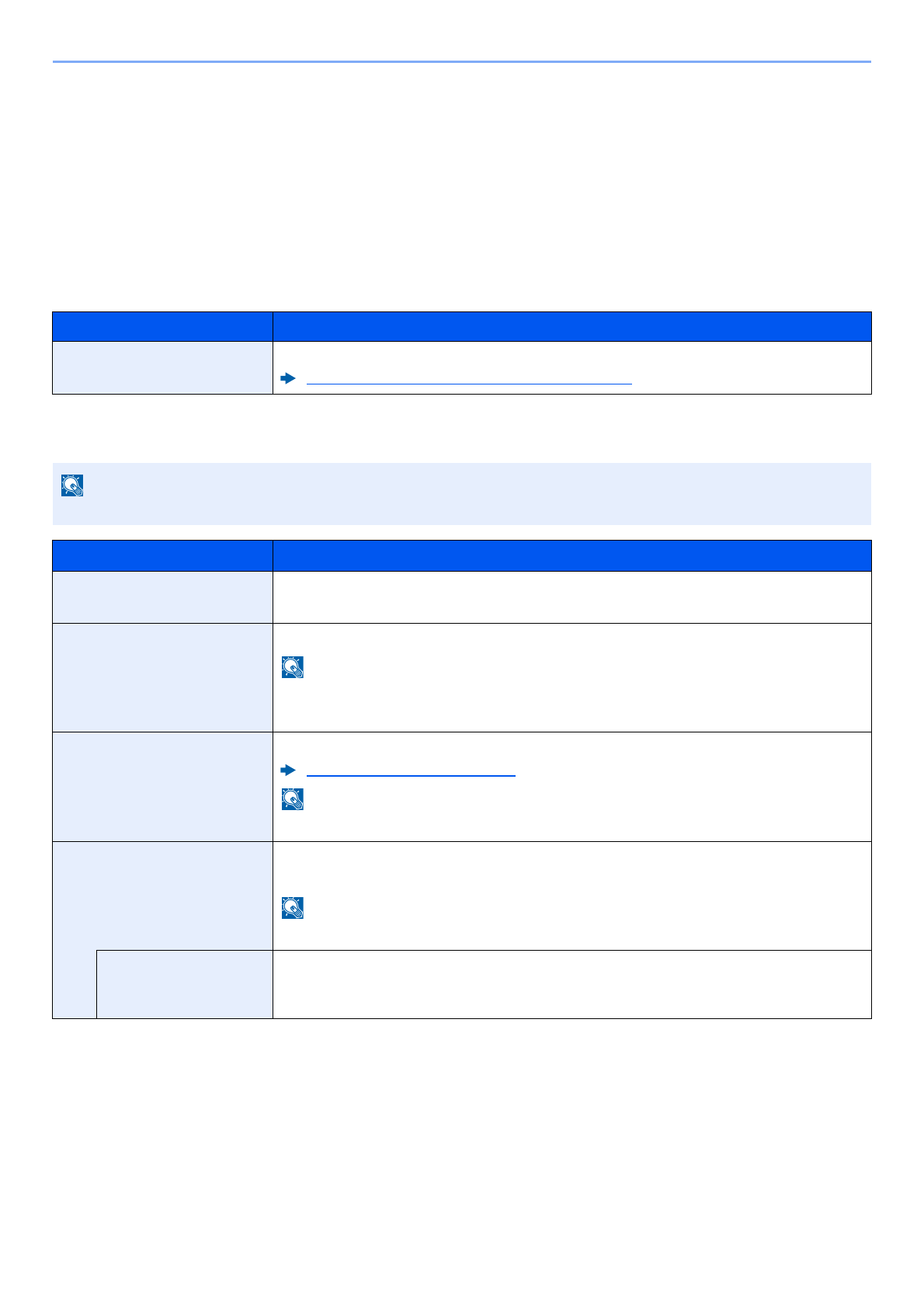Select the light-blue cell left of the shorter link row
Screen dimensions: 924x1308
(x=162, y=786)
